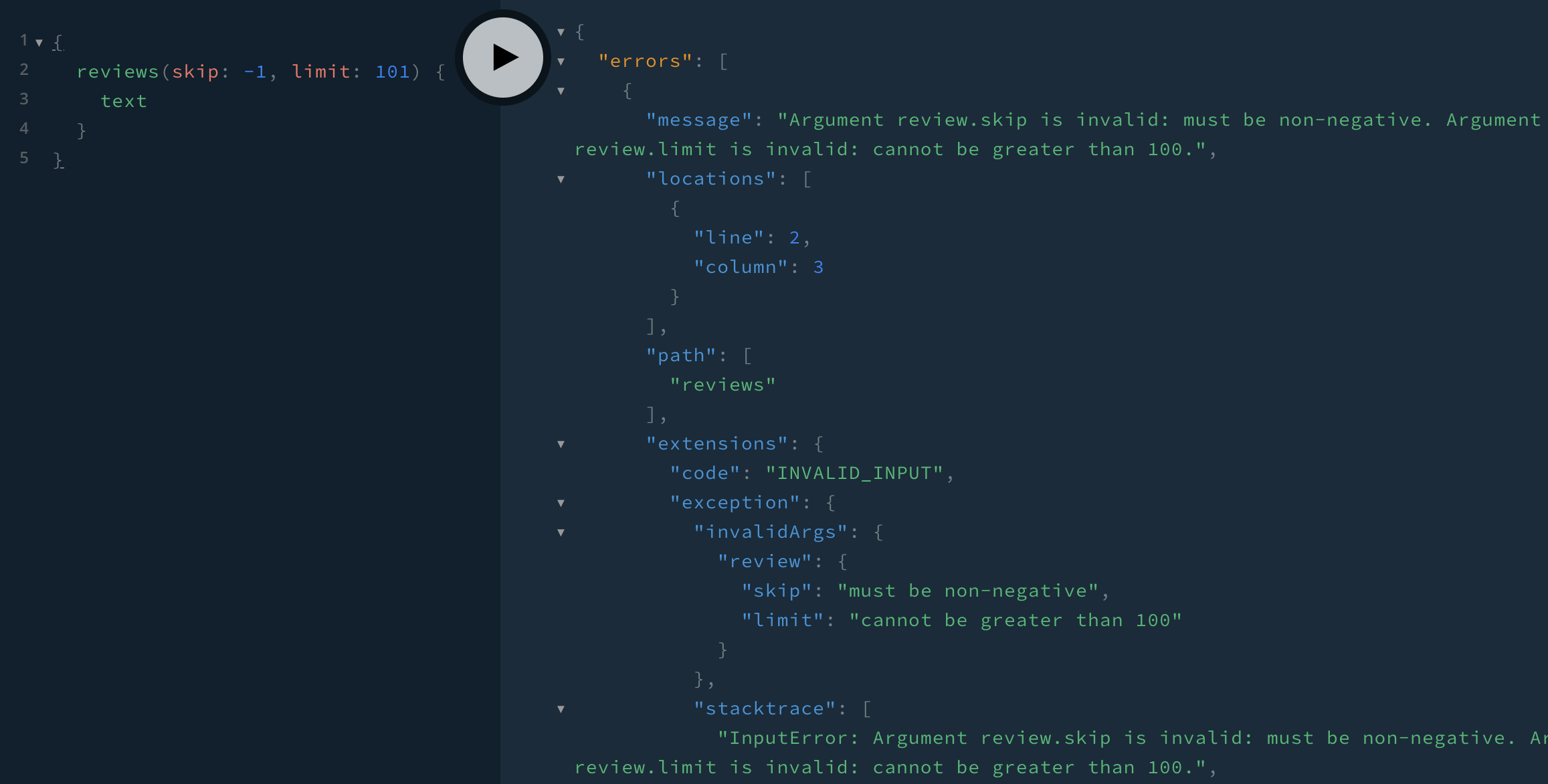This screenshot has height=784, width=1548.
Task: Click the "cannot be greater than 100" value
Action: [x=1015, y=621]
